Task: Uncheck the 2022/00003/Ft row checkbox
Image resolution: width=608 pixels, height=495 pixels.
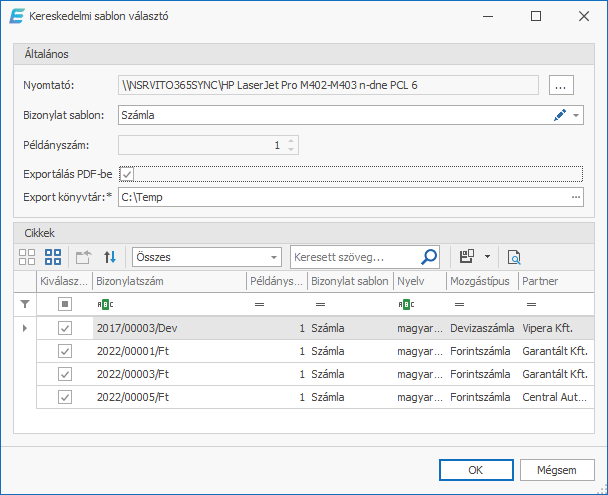Action: tap(65, 374)
